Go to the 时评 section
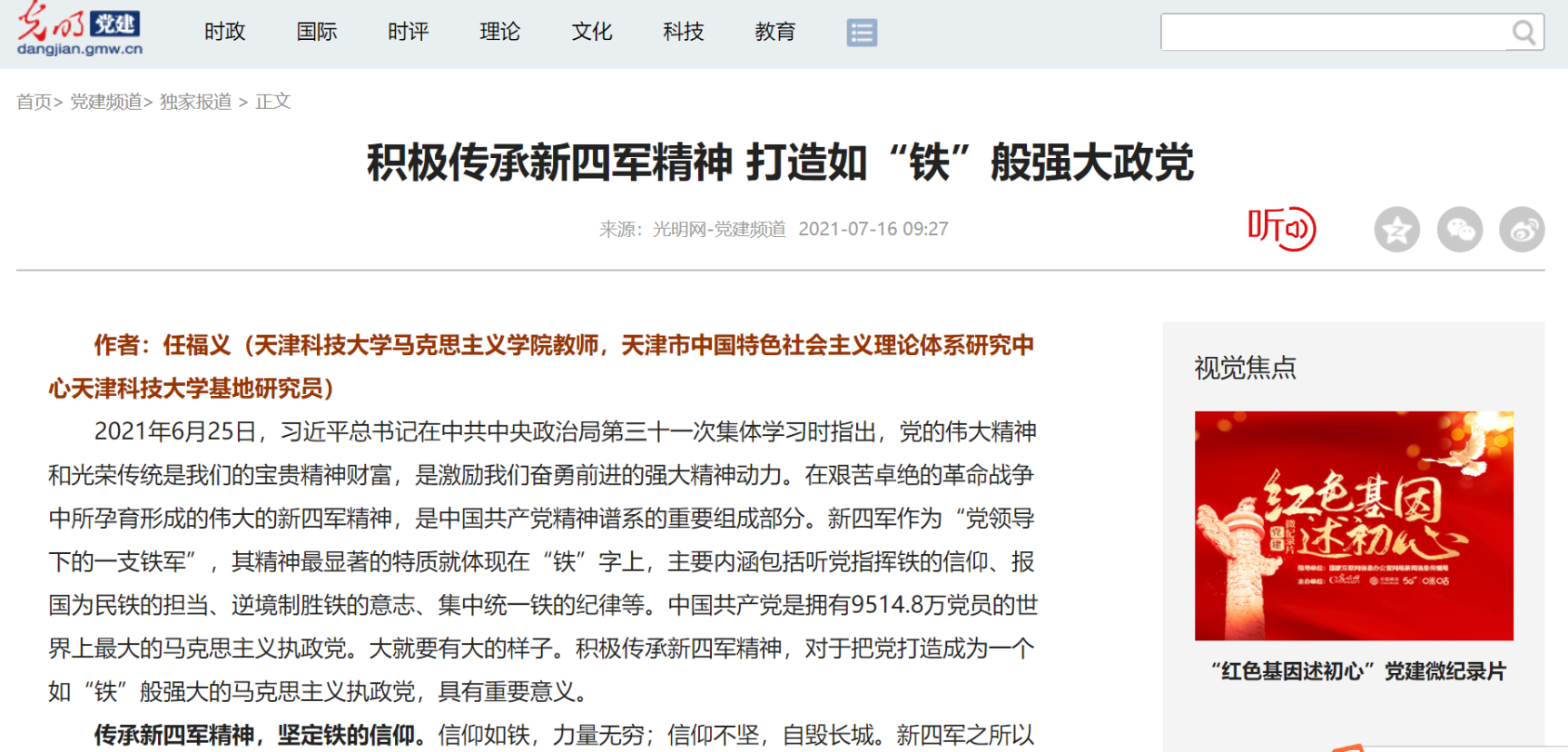Screen dimensions: 1568x752 click(x=409, y=32)
